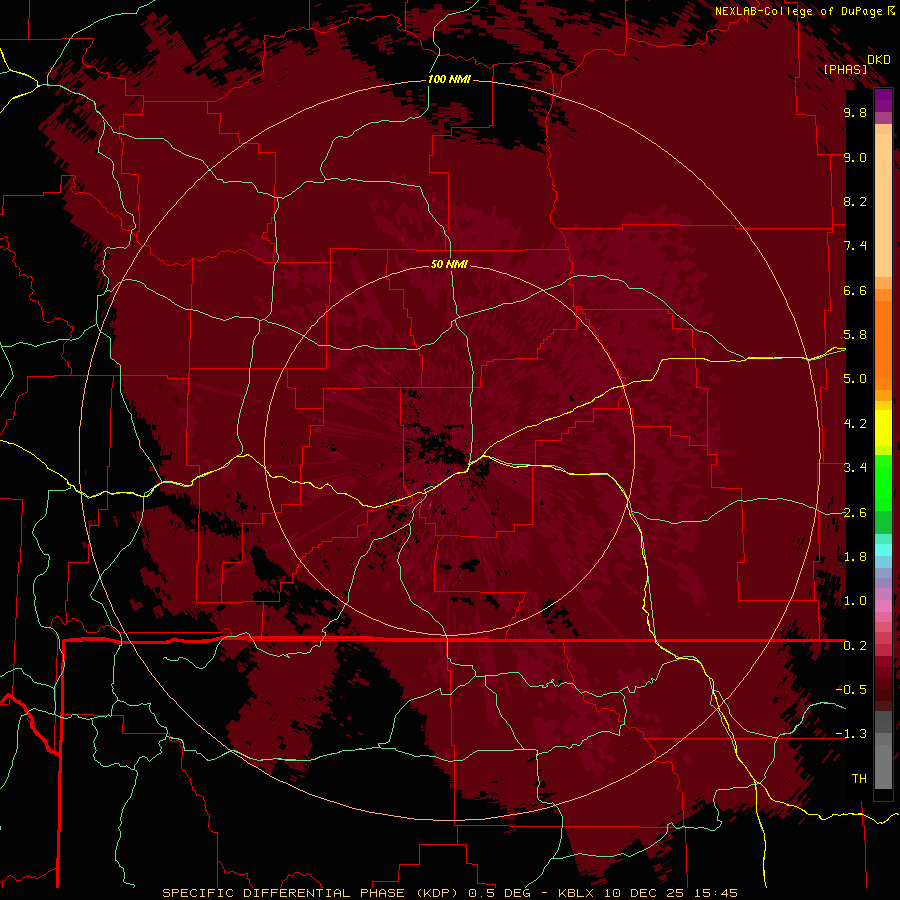Pick the yellow color bar segment

click(883, 428)
